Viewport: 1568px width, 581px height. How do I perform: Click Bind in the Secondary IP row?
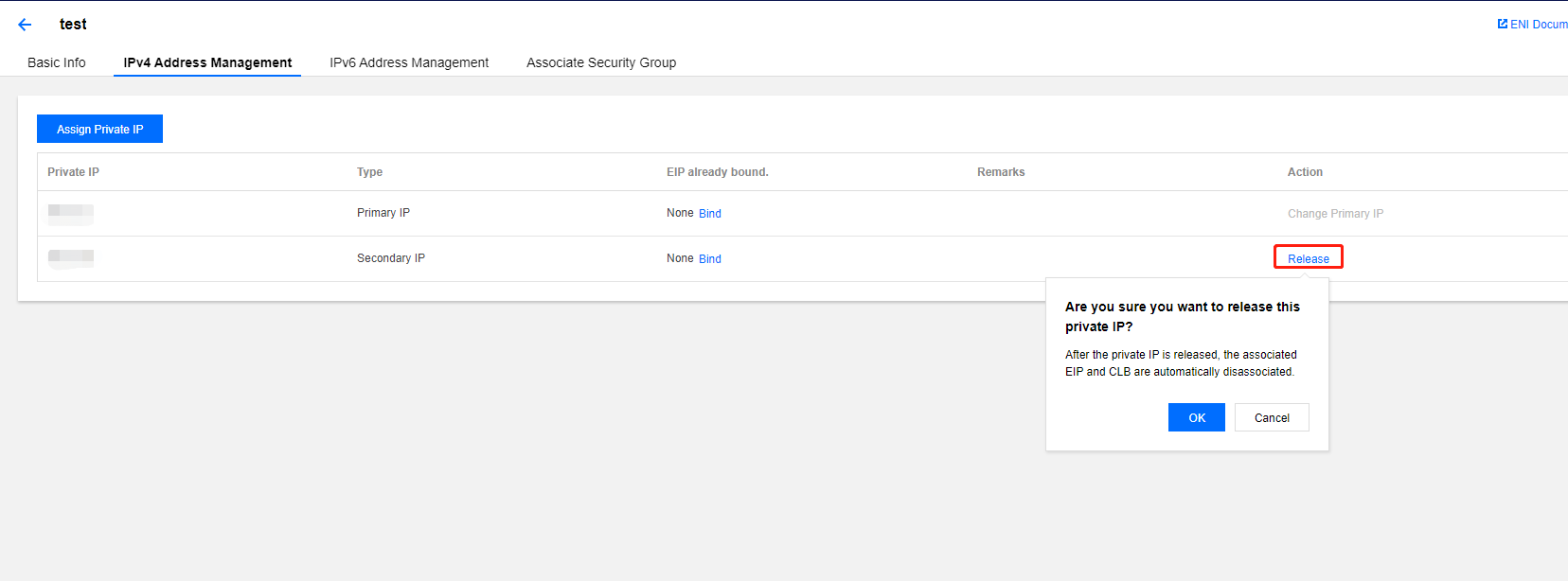pyautogui.click(x=710, y=259)
